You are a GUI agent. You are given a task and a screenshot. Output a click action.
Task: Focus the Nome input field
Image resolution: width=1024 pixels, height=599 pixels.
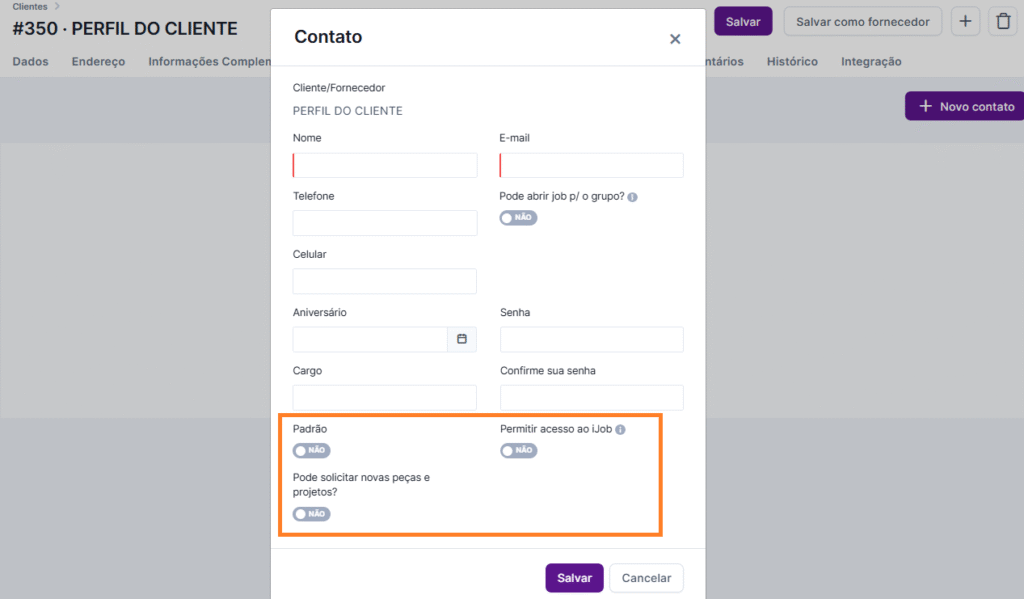click(x=385, y=166)
